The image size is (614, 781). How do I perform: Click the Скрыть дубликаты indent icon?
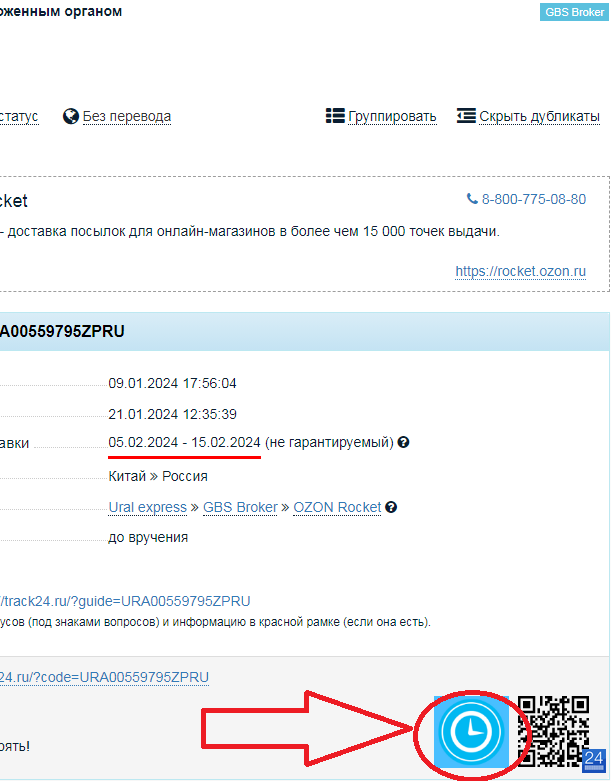[x=466, y=116]
